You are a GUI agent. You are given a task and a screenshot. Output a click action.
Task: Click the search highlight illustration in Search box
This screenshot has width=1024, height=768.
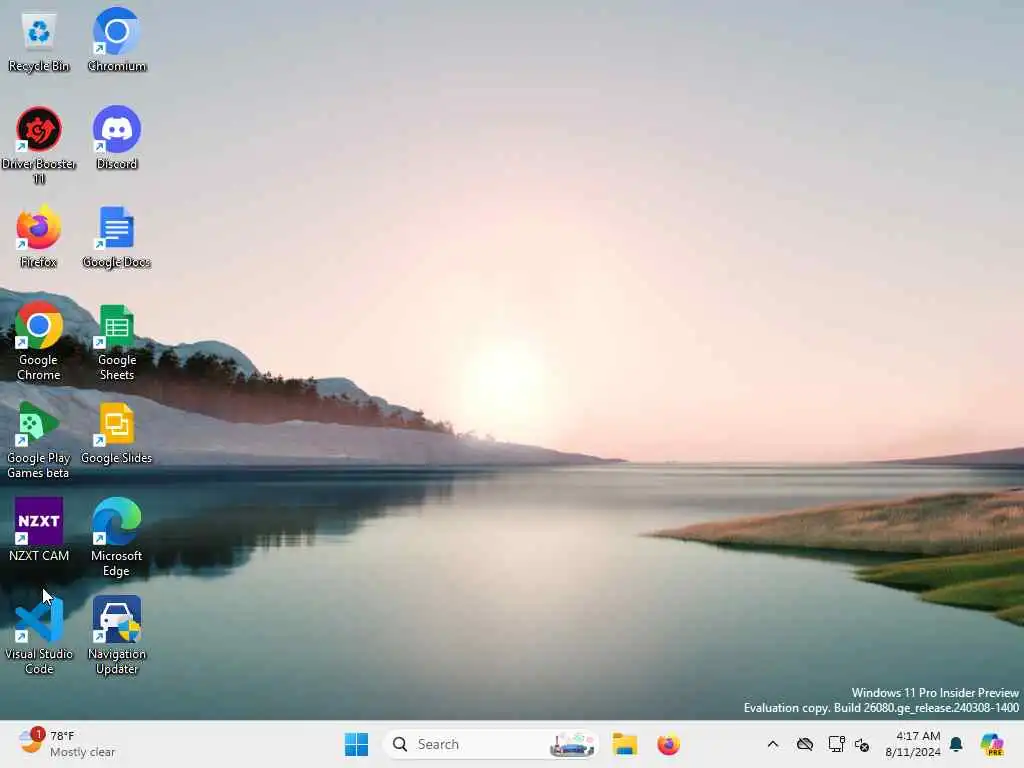(572, 744)
